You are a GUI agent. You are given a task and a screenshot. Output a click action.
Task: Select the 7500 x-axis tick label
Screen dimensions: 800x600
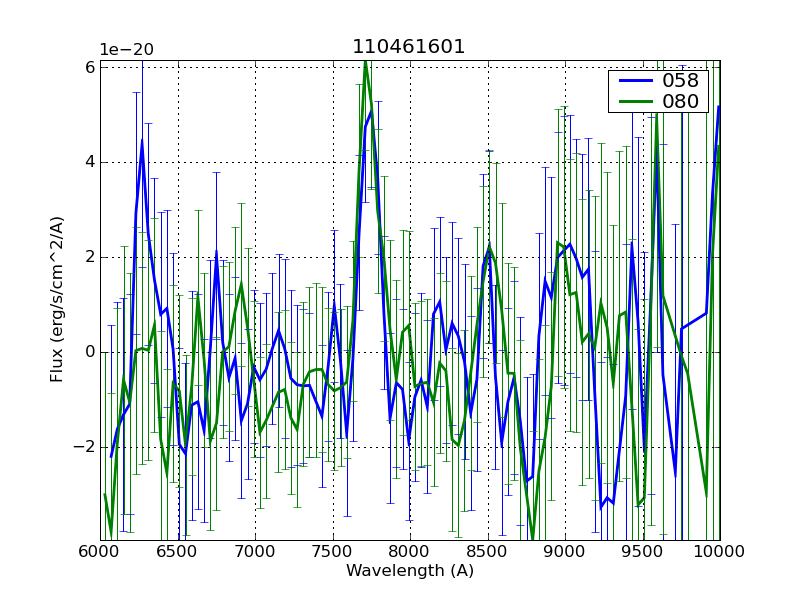tap(333, 552)
